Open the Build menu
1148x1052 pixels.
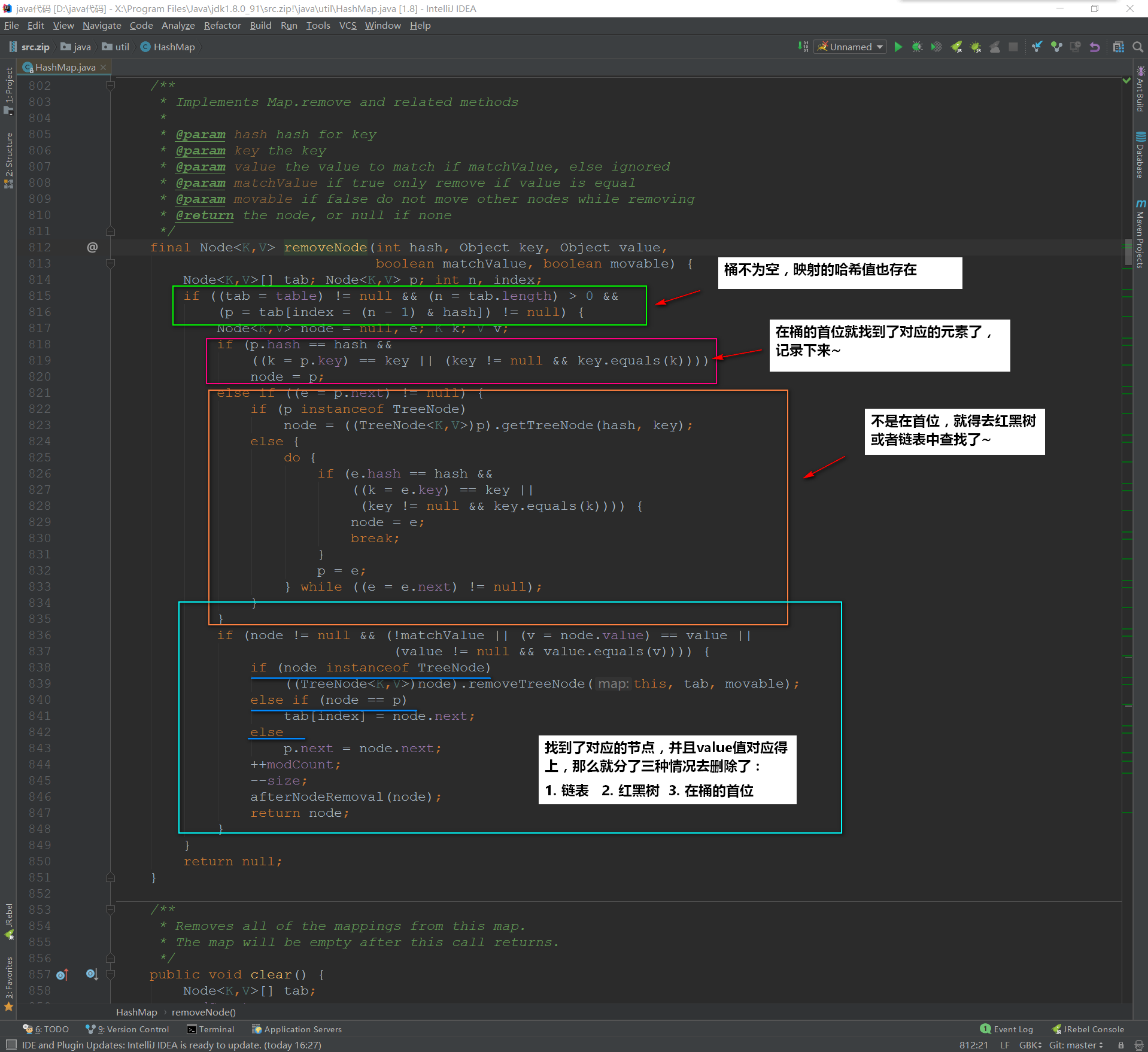260,25
